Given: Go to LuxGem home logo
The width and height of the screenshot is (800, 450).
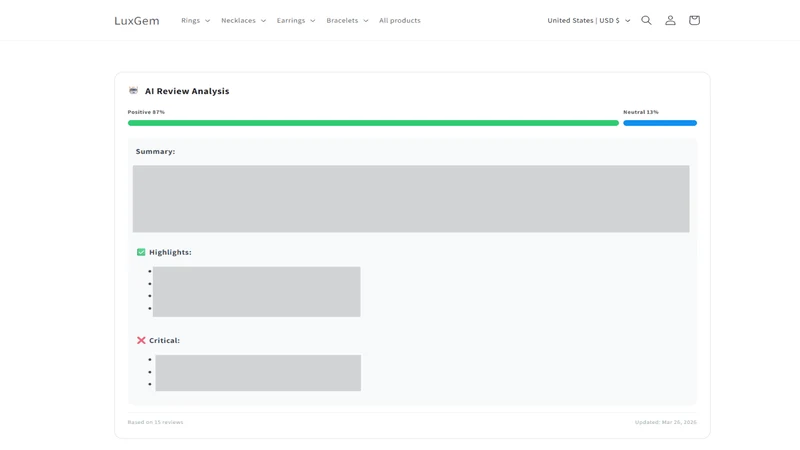Looking at the screenshot, I should pos(137,21).
